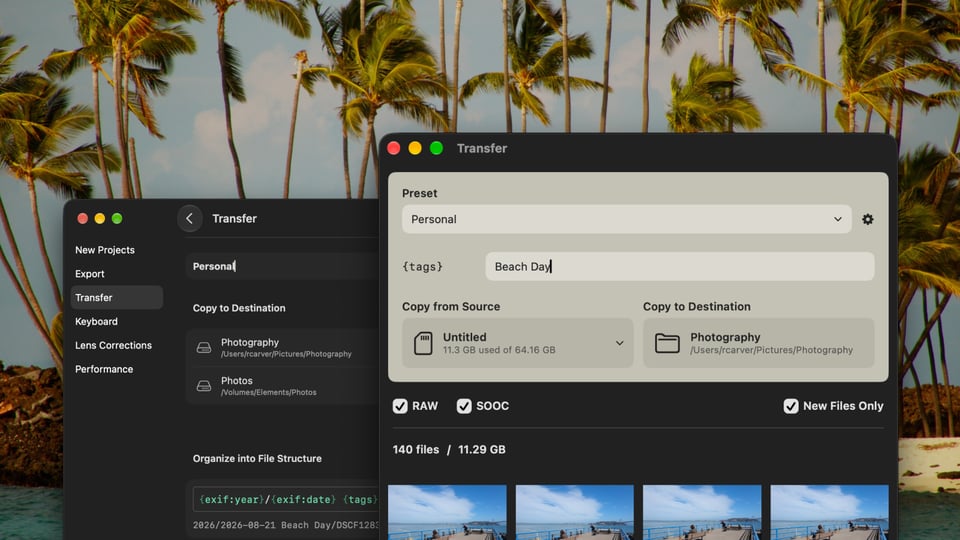Screen dimensions: 960x540
Task: Select the third photo thumbnail
Action: (702, 512)
